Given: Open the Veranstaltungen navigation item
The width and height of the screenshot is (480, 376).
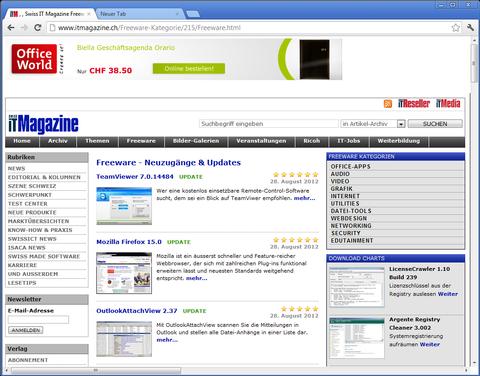Looking at the screenshot, I should tap(261, 141).
